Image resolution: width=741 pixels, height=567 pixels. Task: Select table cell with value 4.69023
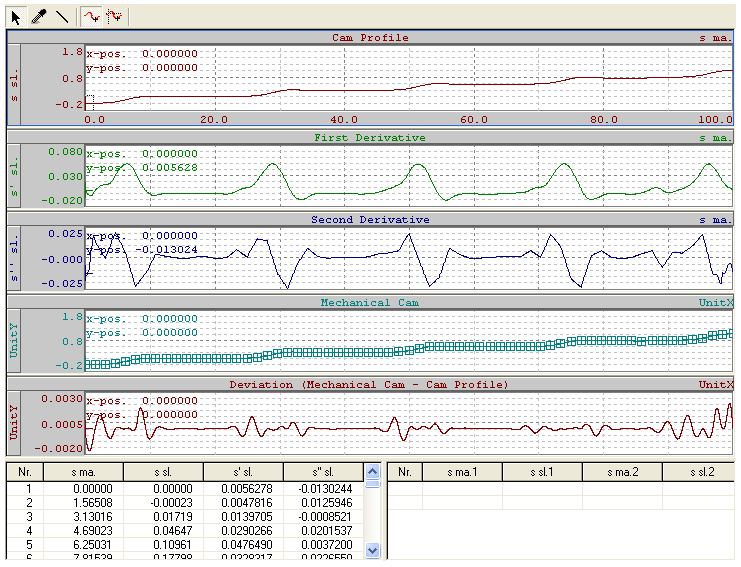83,531
